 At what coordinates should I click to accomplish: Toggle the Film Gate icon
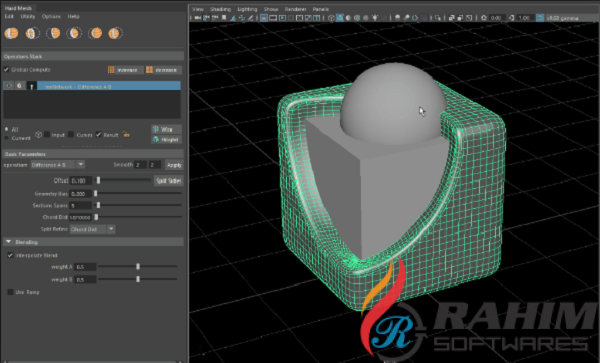click(273, 18)
